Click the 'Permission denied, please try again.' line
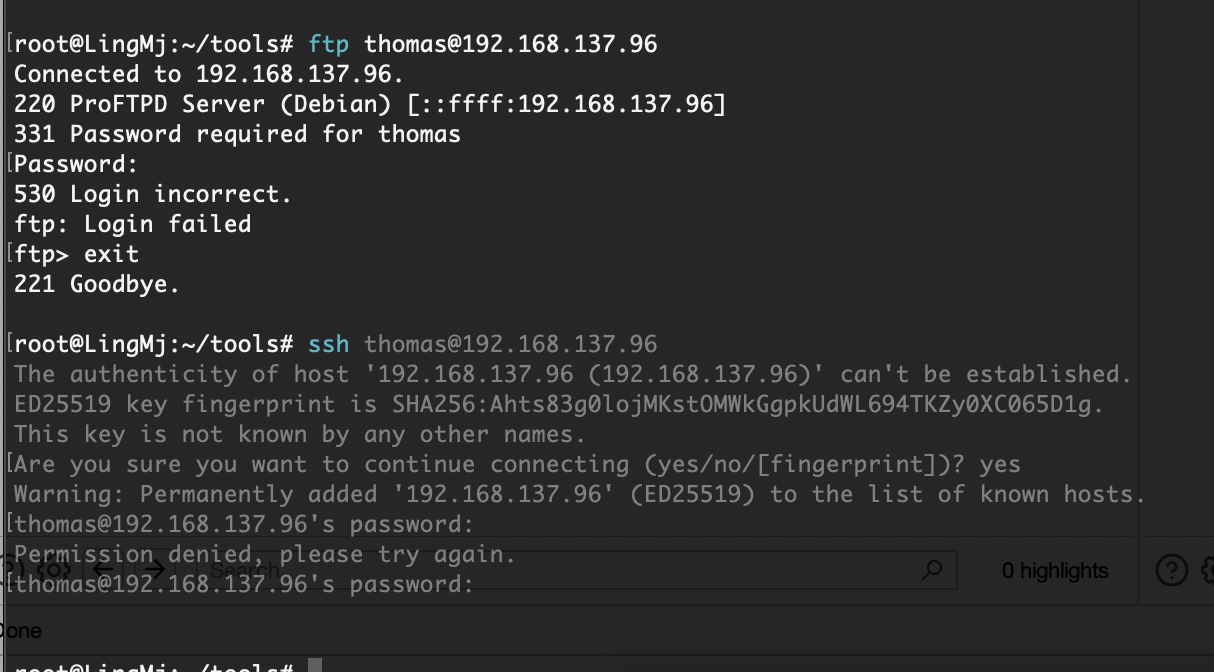Screen dimensions: 1214x672 coord(265,554)
